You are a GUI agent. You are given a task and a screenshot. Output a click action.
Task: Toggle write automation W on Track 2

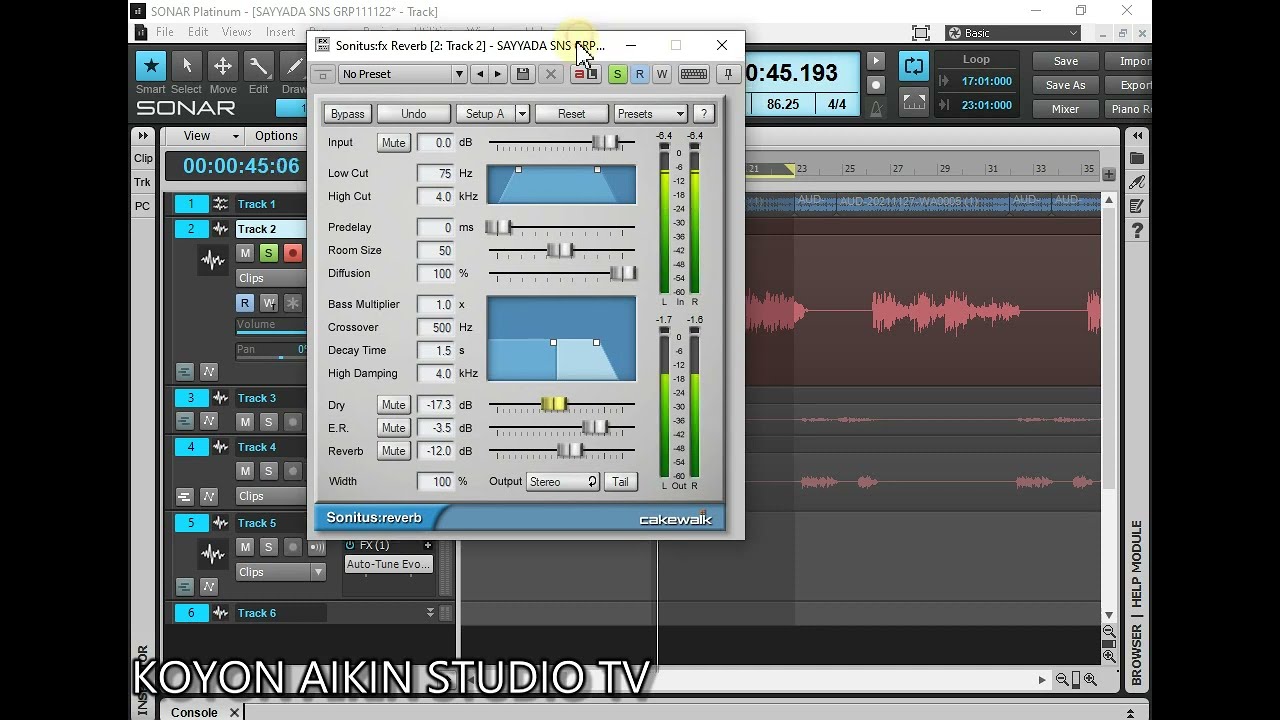pos(268,302)
